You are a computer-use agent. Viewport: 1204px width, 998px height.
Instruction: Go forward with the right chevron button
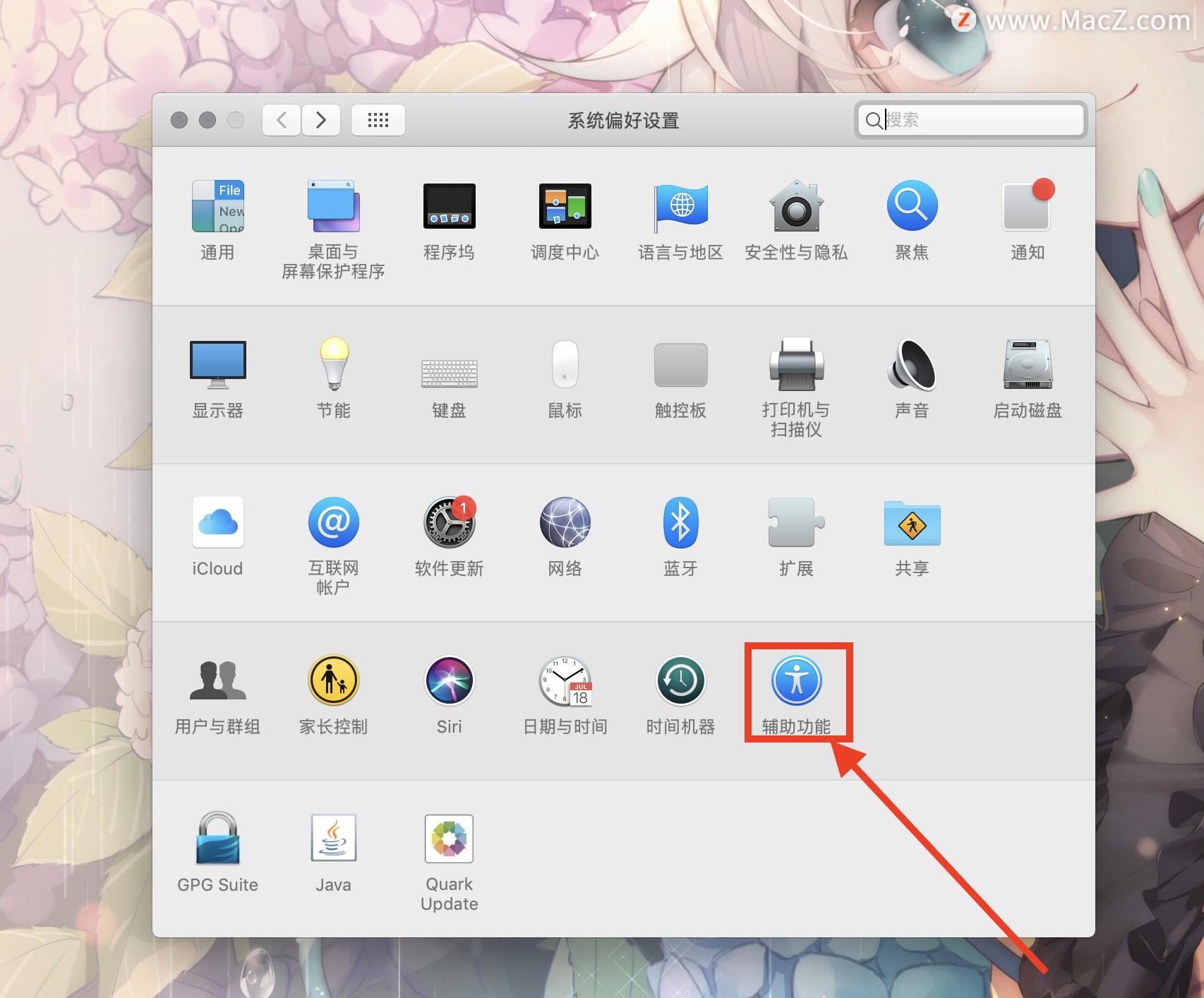point(321,120)
